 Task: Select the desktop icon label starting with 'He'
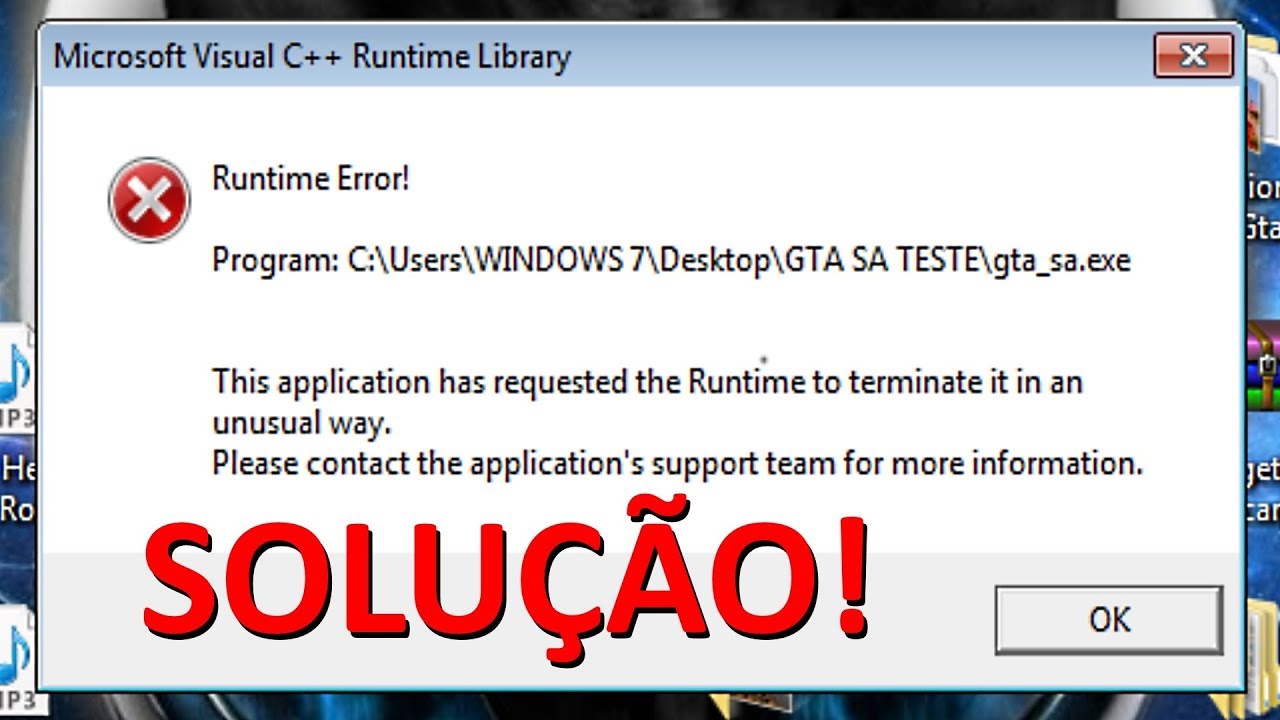[18, 469]
